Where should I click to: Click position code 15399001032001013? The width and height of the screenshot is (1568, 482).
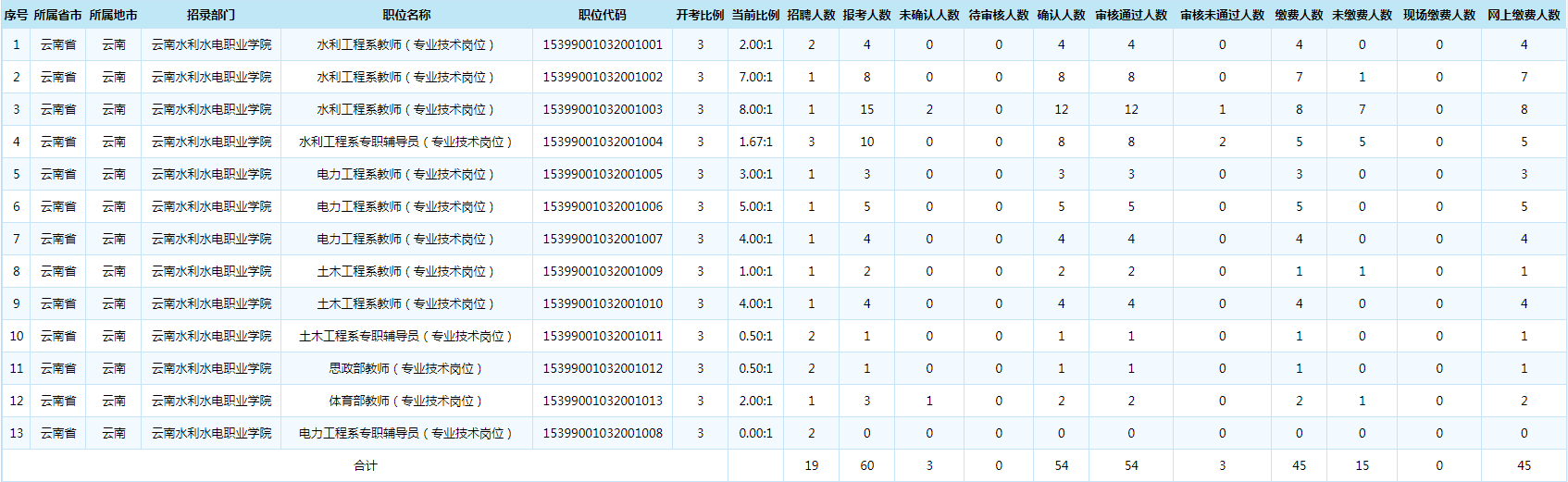(603, 401)
